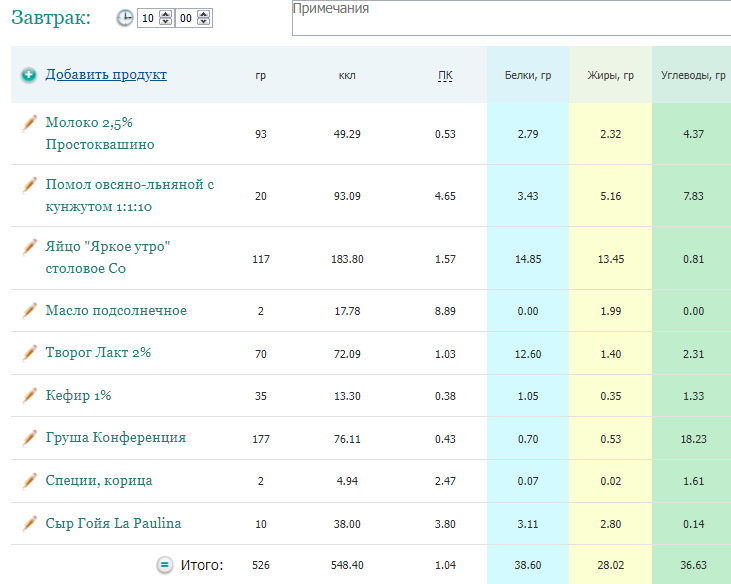Edit Творог Лакт 2% pencil icon
Screen dimensions: 731x584
tap(29, 353)
